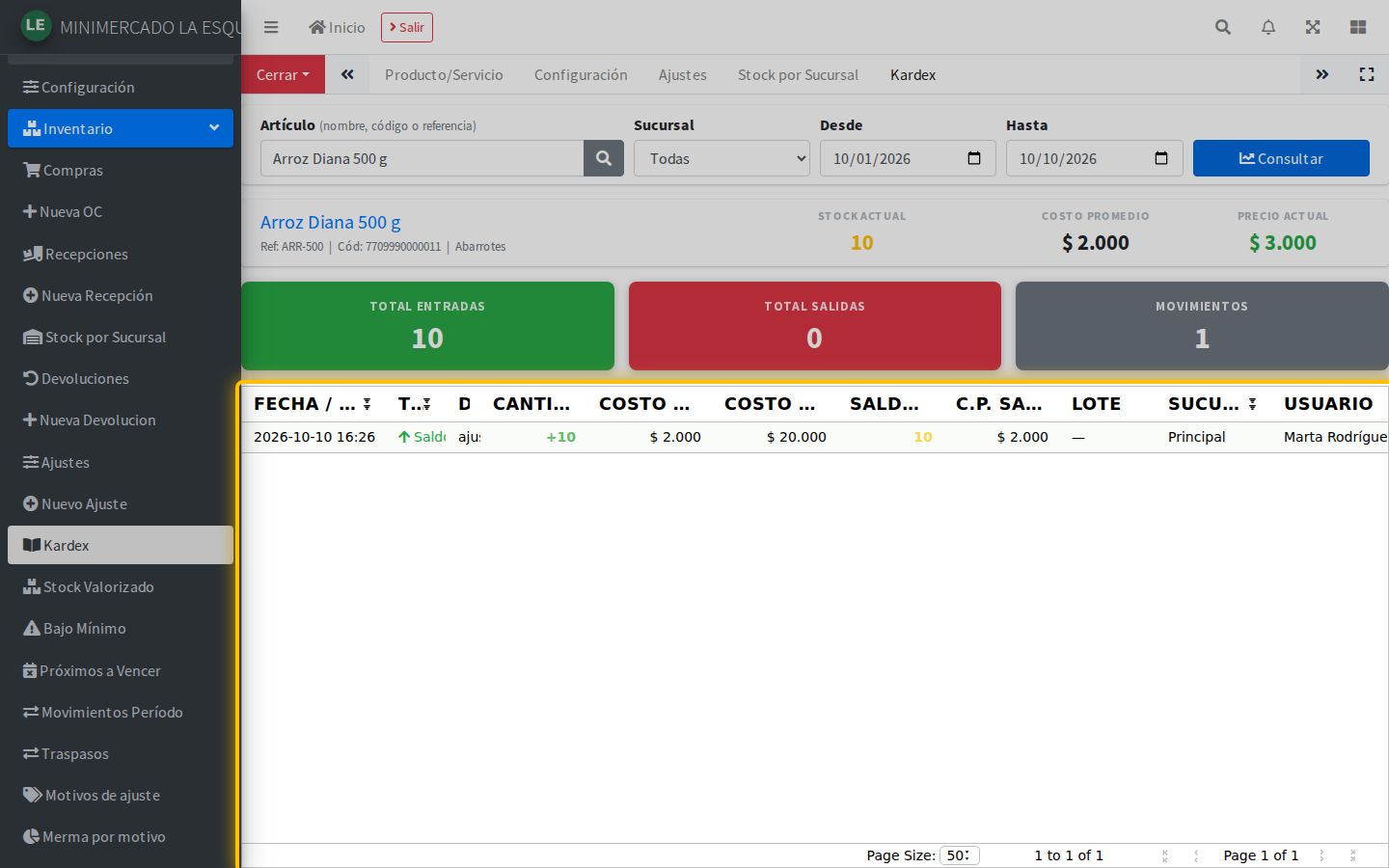This screenshot has height=868, width=1389.
Task: Open Recepciones in sidebar
Action: 121,254
